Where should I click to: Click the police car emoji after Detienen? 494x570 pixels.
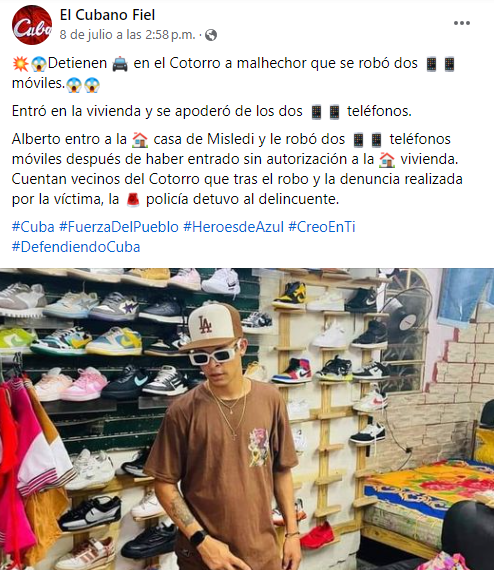[x=120, y=64]
